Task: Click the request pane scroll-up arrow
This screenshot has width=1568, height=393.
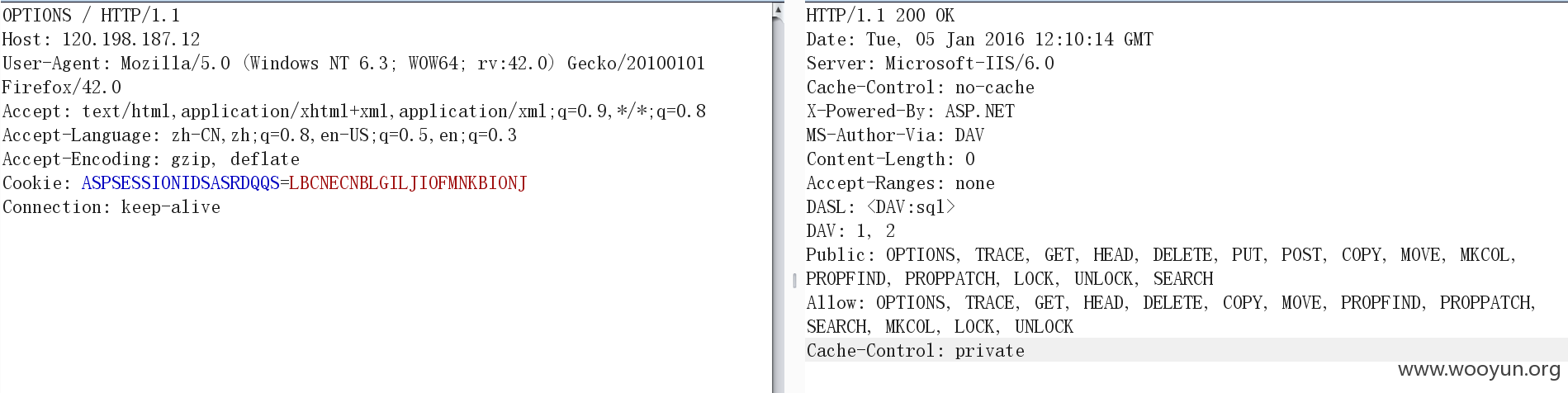Action: 778,10
